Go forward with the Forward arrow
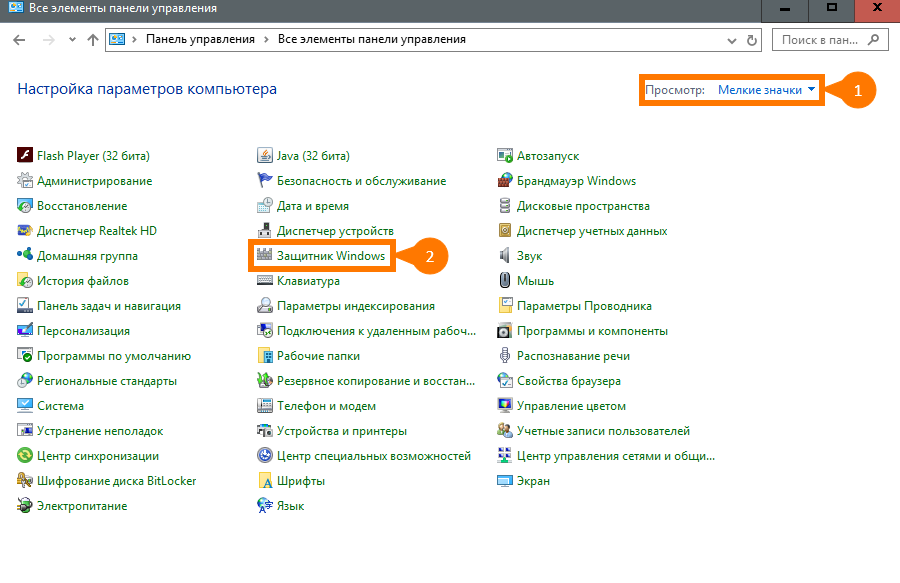Viewport: 900px width, 583px height. coord(49,40)
